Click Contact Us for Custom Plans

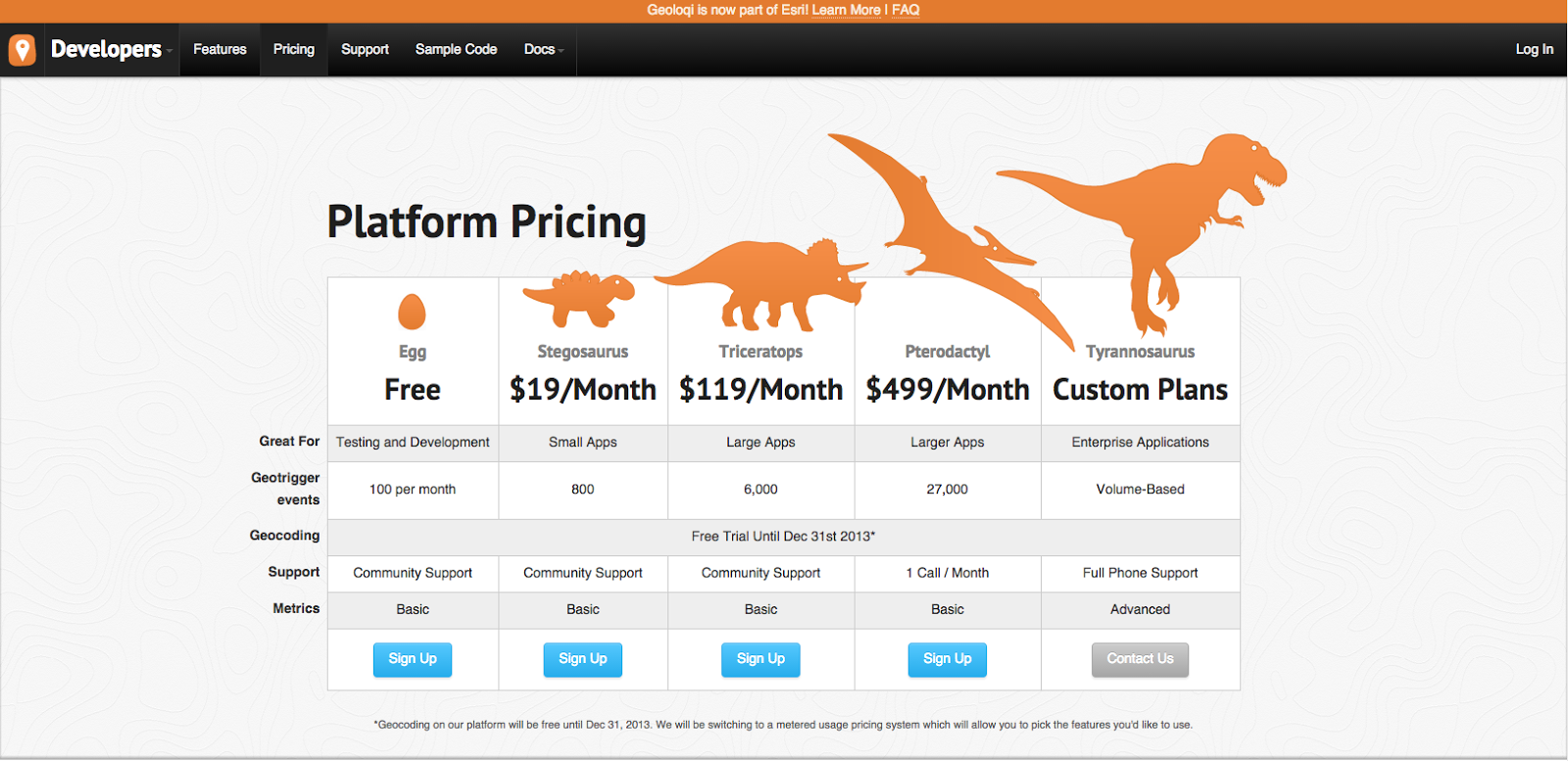click(1140, 659)
